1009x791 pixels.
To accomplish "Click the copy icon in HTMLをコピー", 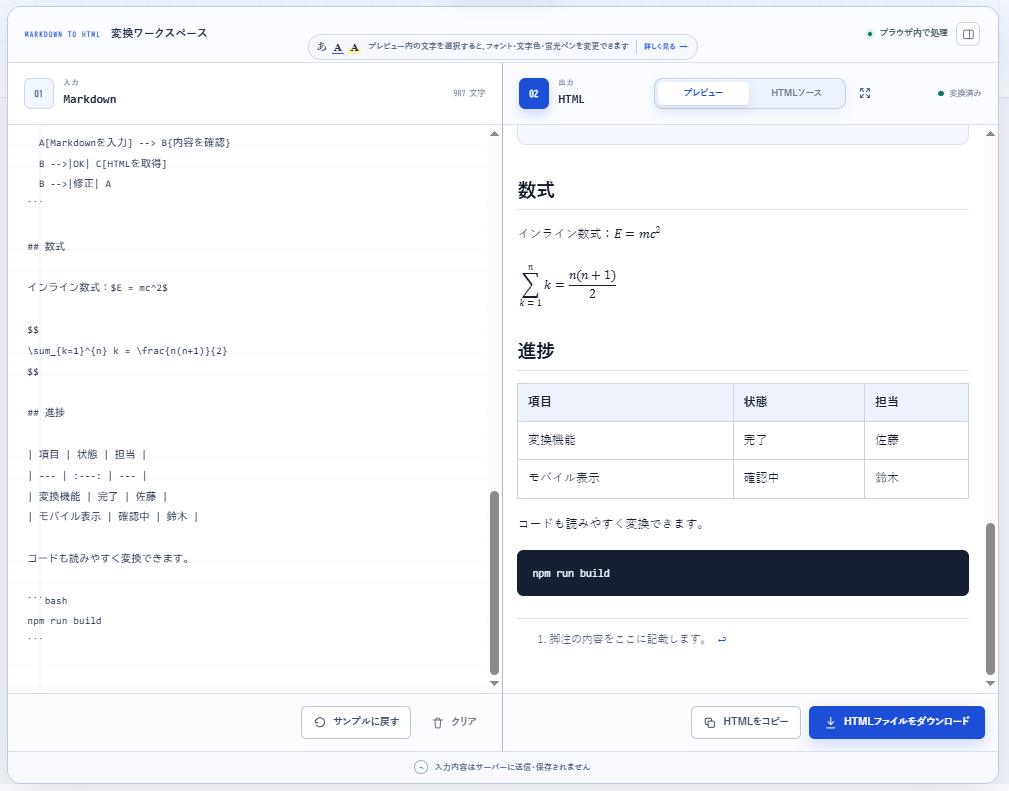I will point(710,722).
